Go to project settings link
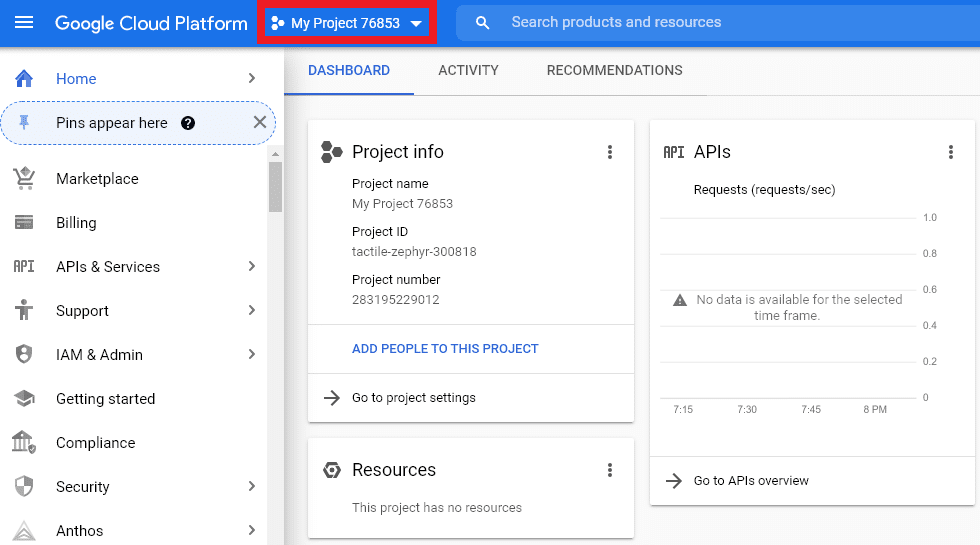 (414, 398)
